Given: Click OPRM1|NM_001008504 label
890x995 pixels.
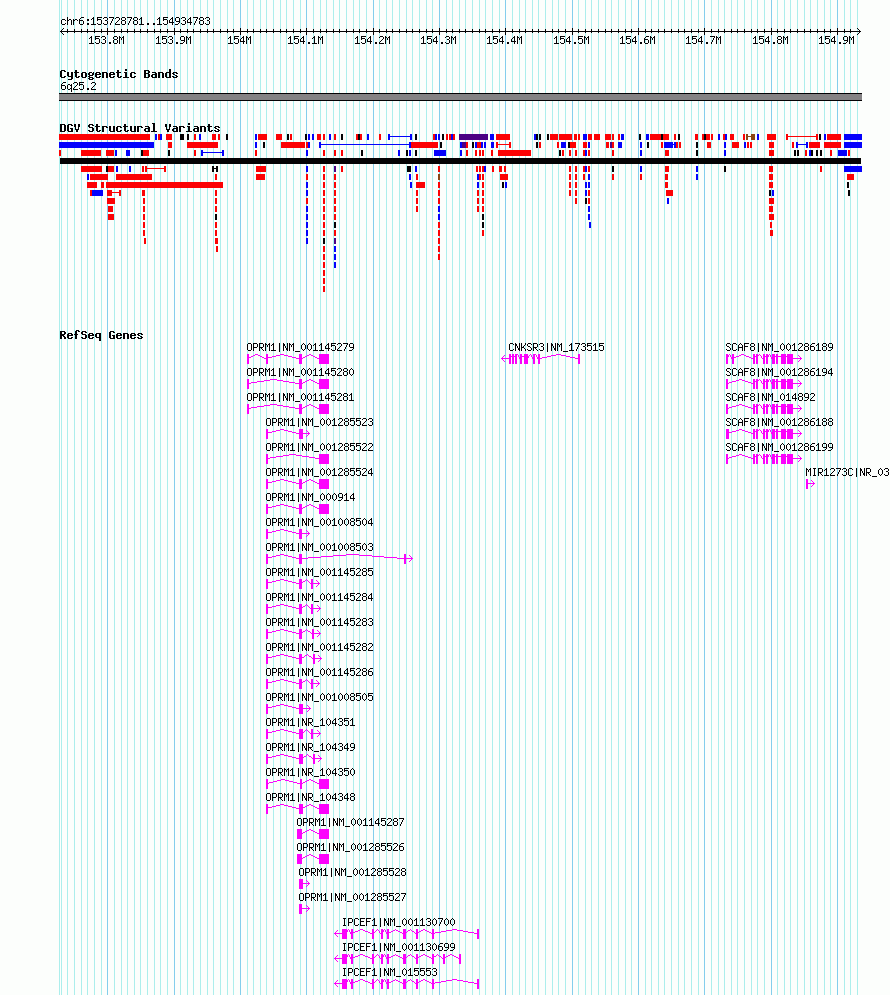Looking at the screenshot, I should 319,522.
